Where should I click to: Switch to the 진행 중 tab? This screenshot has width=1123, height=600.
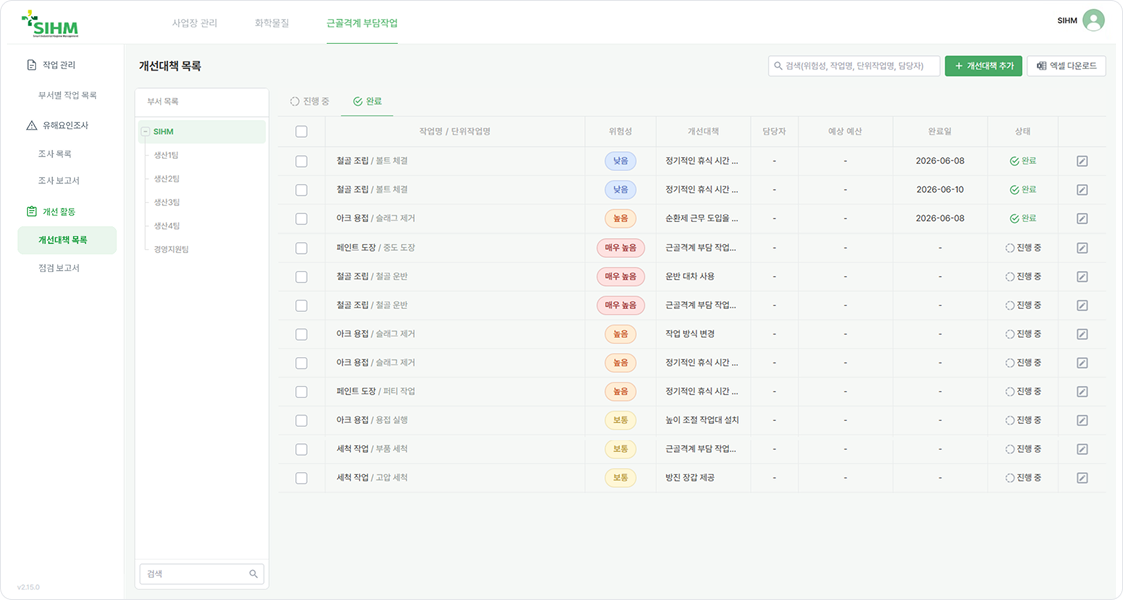tap(309, 101)
